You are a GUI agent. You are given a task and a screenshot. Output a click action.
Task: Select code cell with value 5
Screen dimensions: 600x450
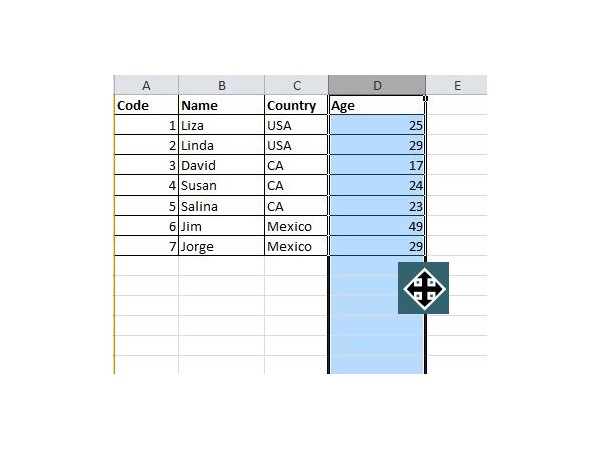click(x=146, y=205)
